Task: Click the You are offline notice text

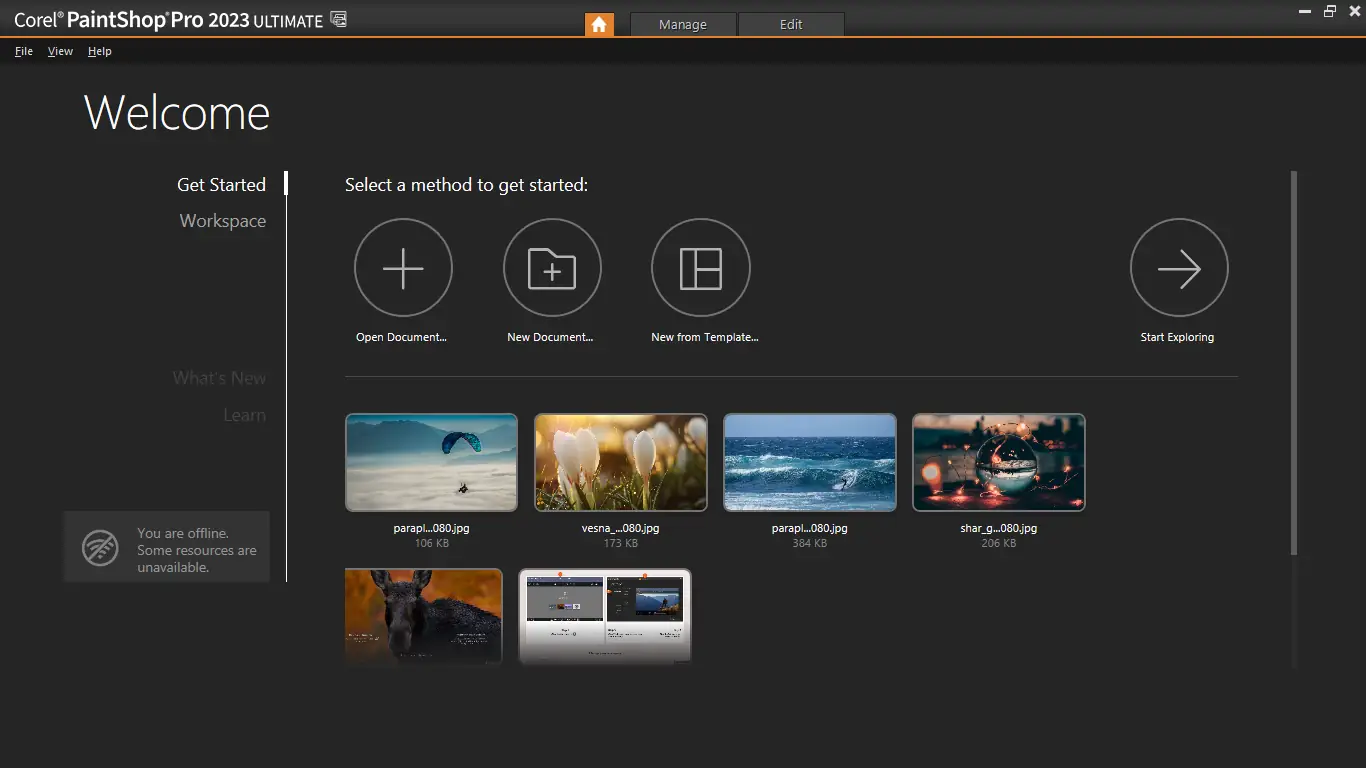Action: coord(197,550)
